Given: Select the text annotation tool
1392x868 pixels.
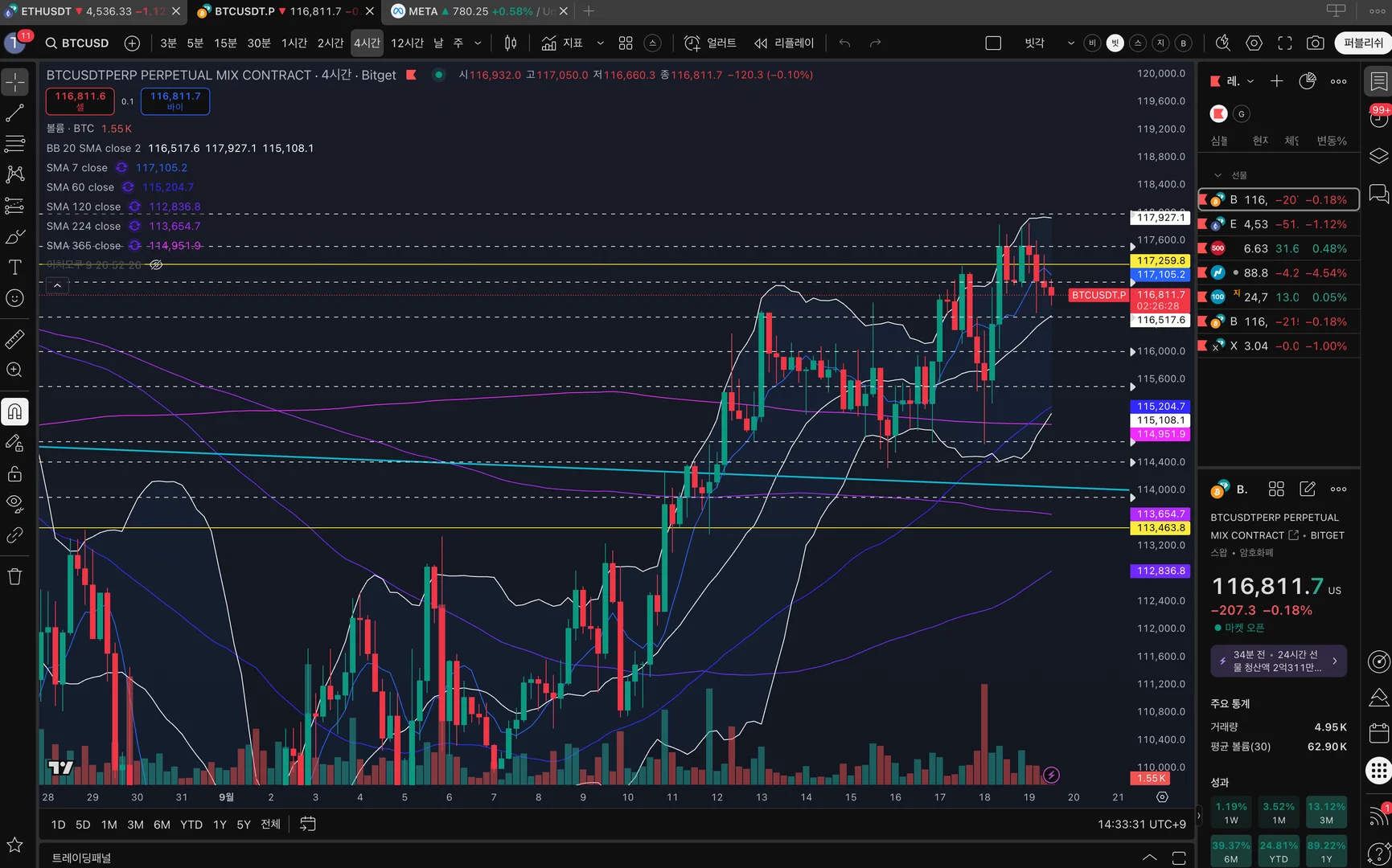Looking at the screenshot, I should coord(15,267).
